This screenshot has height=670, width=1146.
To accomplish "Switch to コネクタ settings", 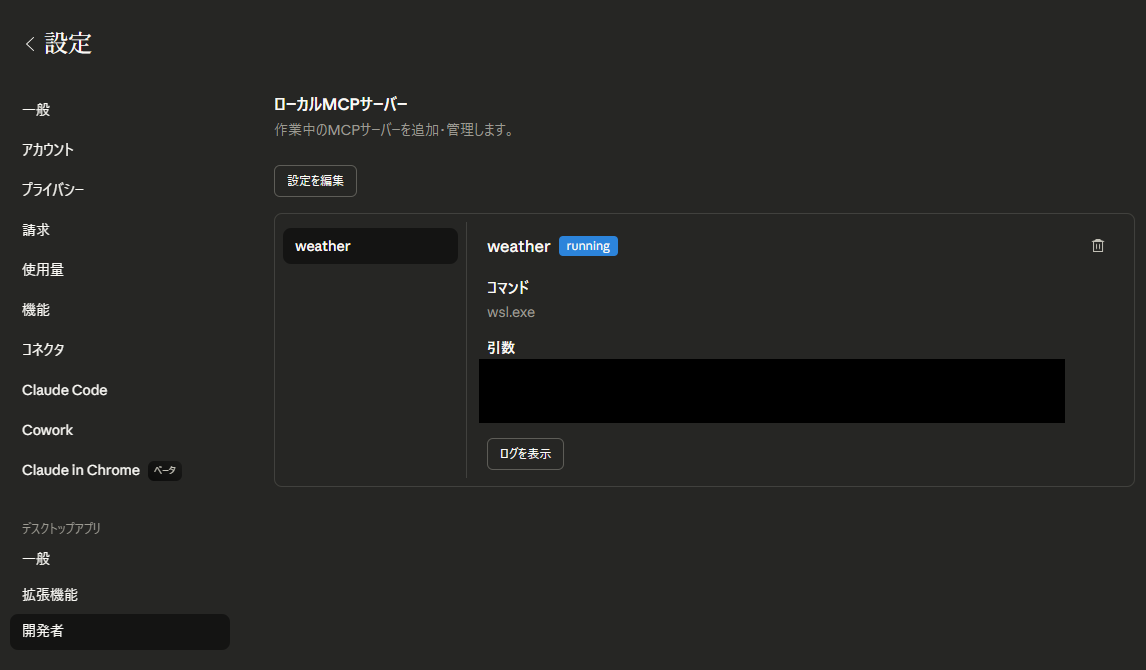I will pos(43,350).
